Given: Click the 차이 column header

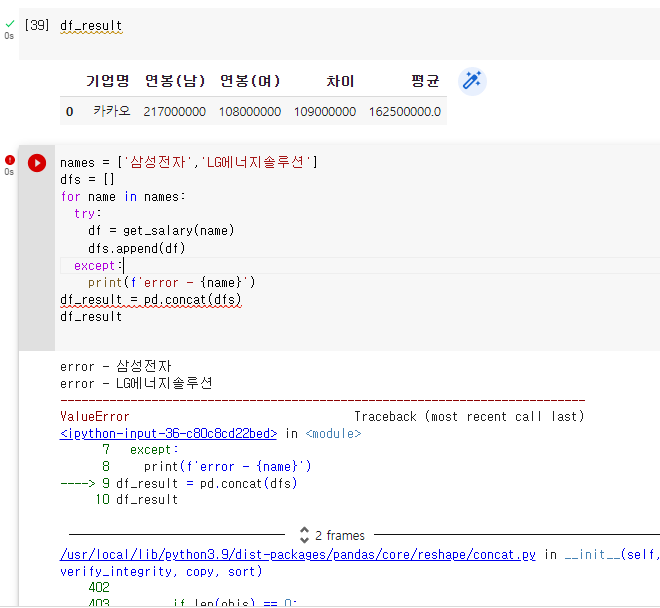Looking at the screenshot, I should (340, 81).
